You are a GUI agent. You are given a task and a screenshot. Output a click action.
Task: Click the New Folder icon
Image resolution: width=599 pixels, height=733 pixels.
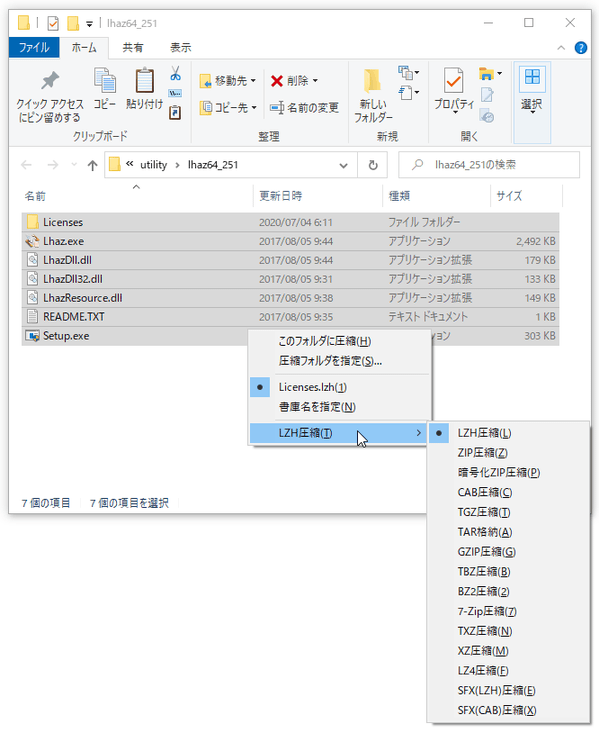(x=373, y=80)
